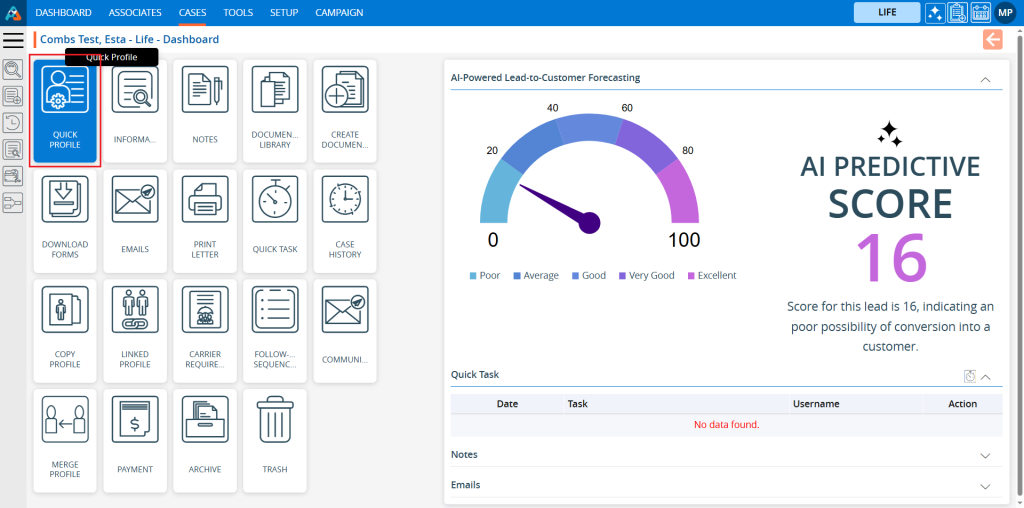The height and width of the screenshot is (508, 1024).
Task: Open the Document Library tile
Action: click(275, 111)
